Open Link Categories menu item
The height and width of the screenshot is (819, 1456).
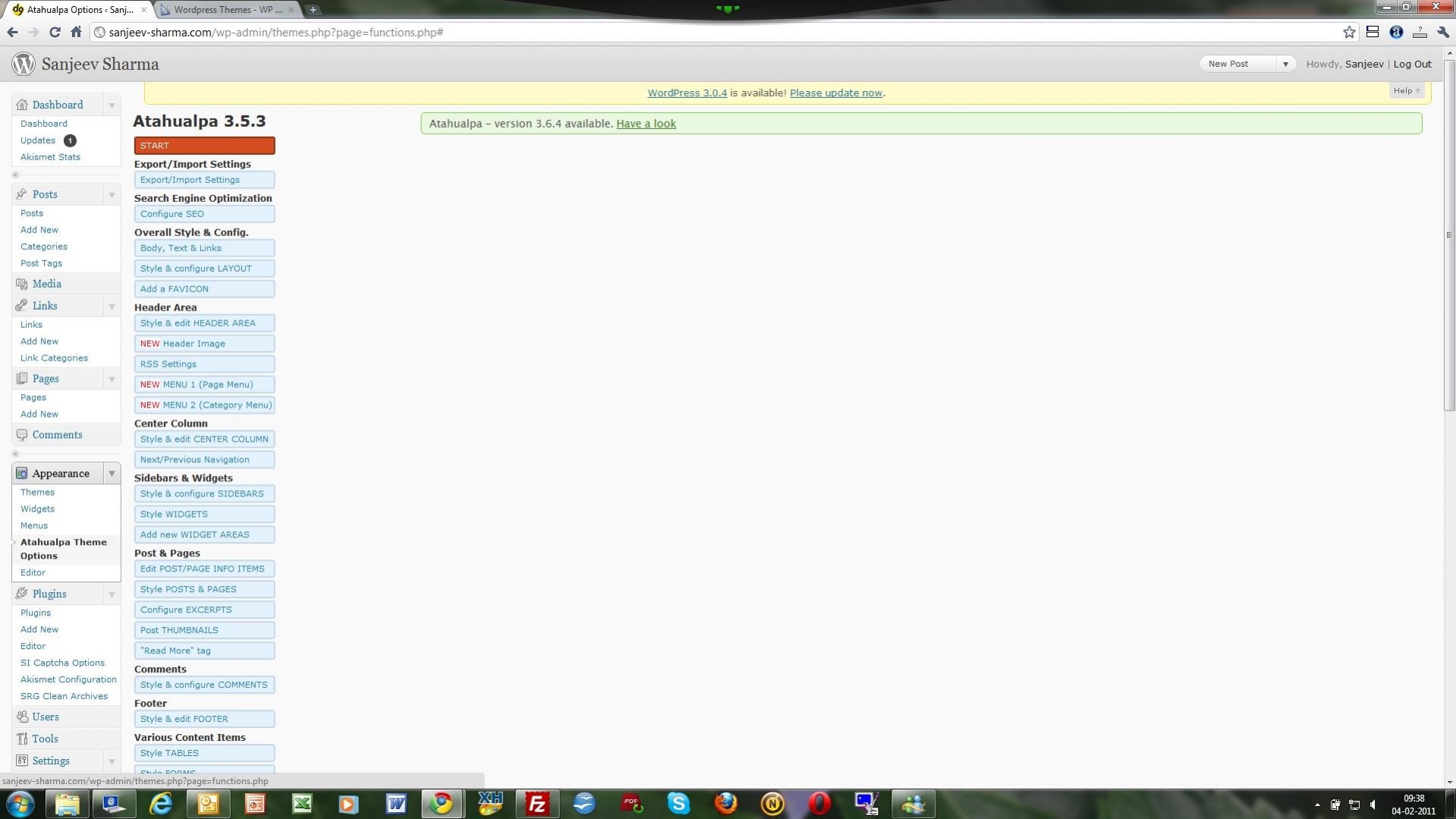54,358
